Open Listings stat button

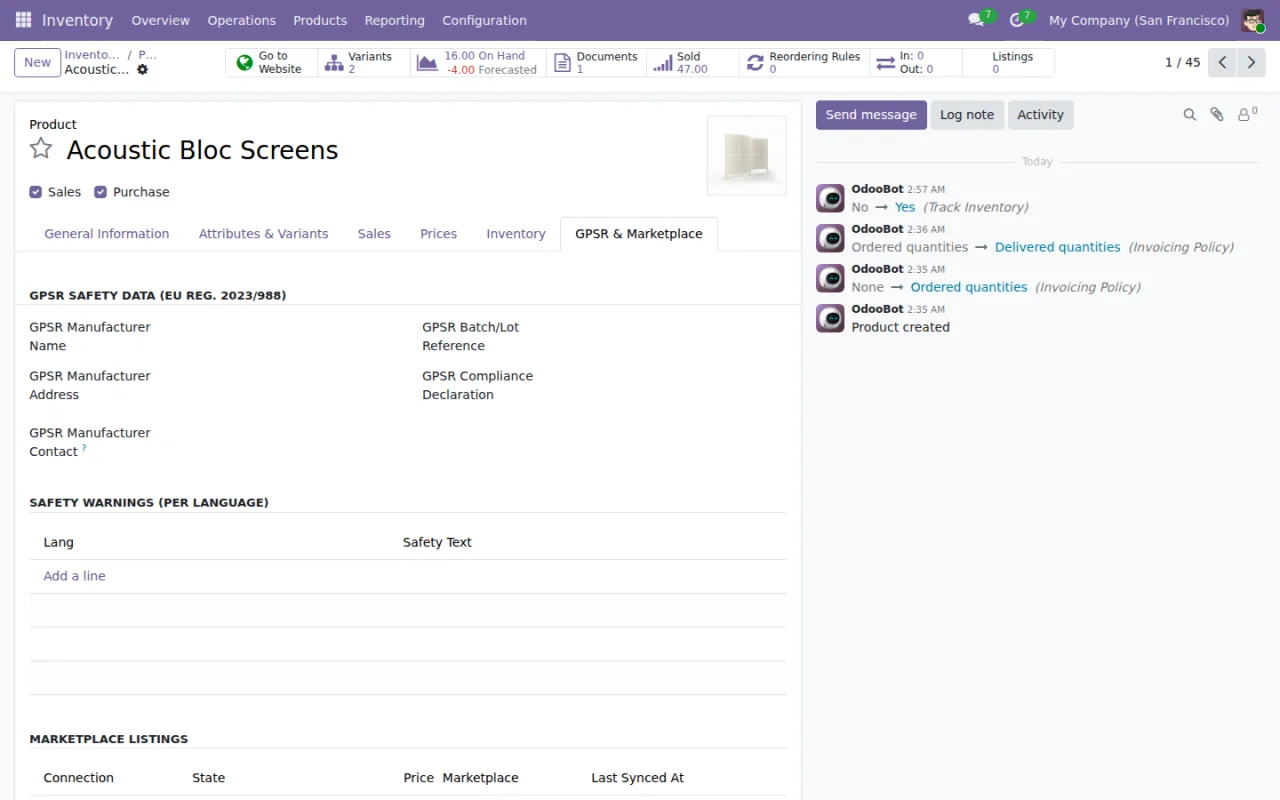(1008, 63)
